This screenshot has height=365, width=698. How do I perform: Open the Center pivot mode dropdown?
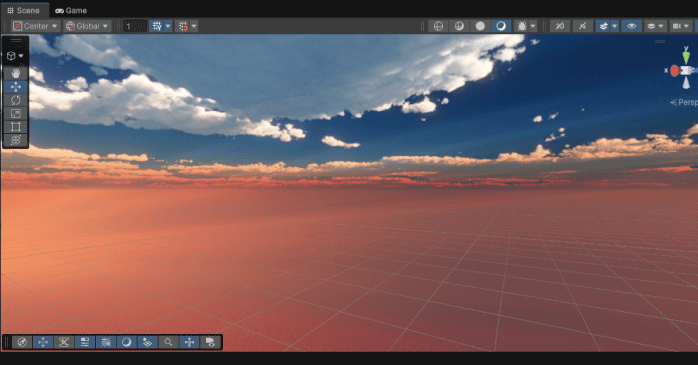pyautogui.click(x=35, y=26)
